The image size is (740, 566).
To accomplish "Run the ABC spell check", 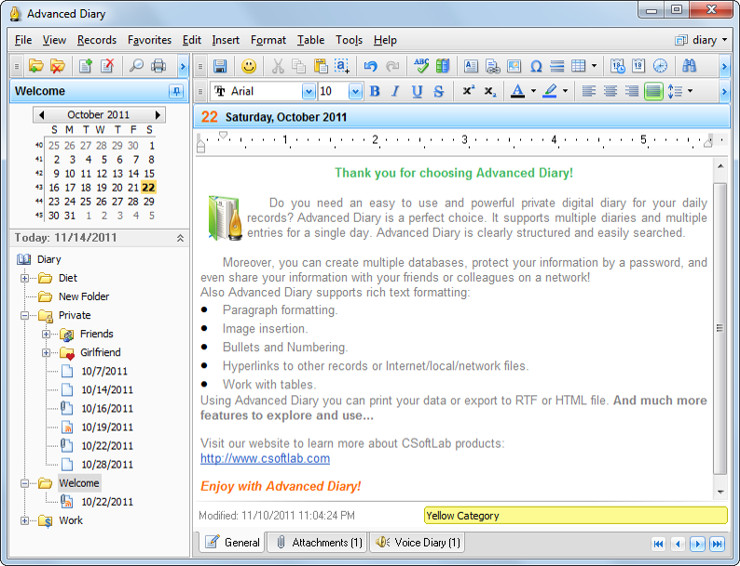I will tap(421, 66).
